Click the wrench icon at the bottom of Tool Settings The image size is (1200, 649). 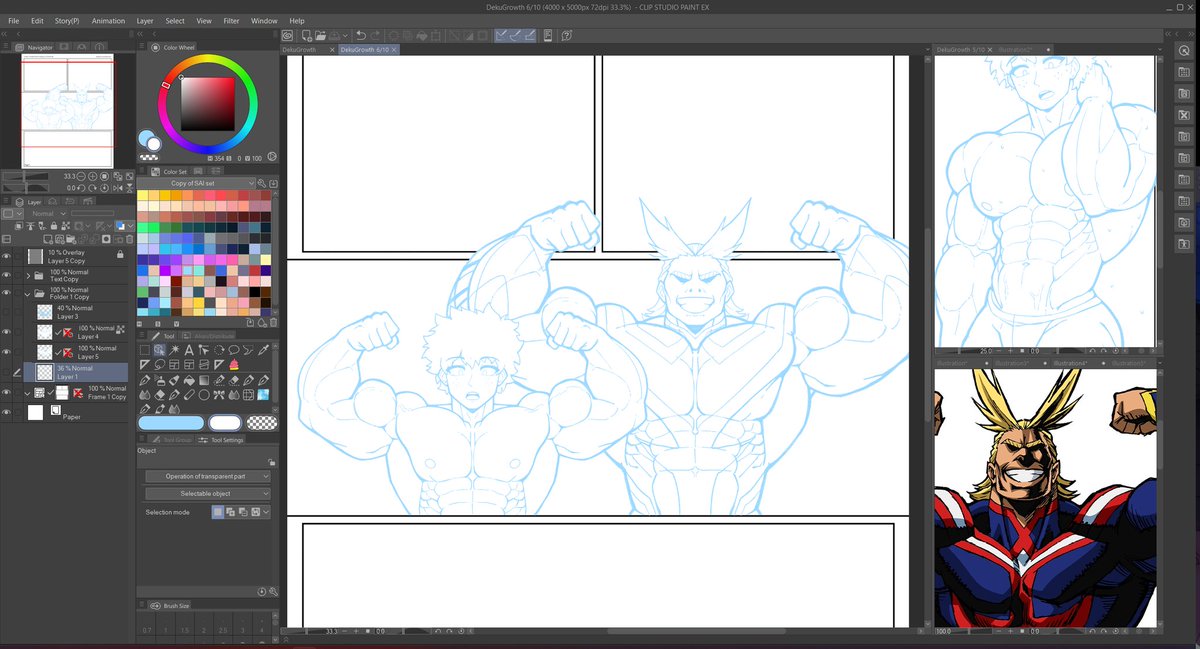[275, 592]
